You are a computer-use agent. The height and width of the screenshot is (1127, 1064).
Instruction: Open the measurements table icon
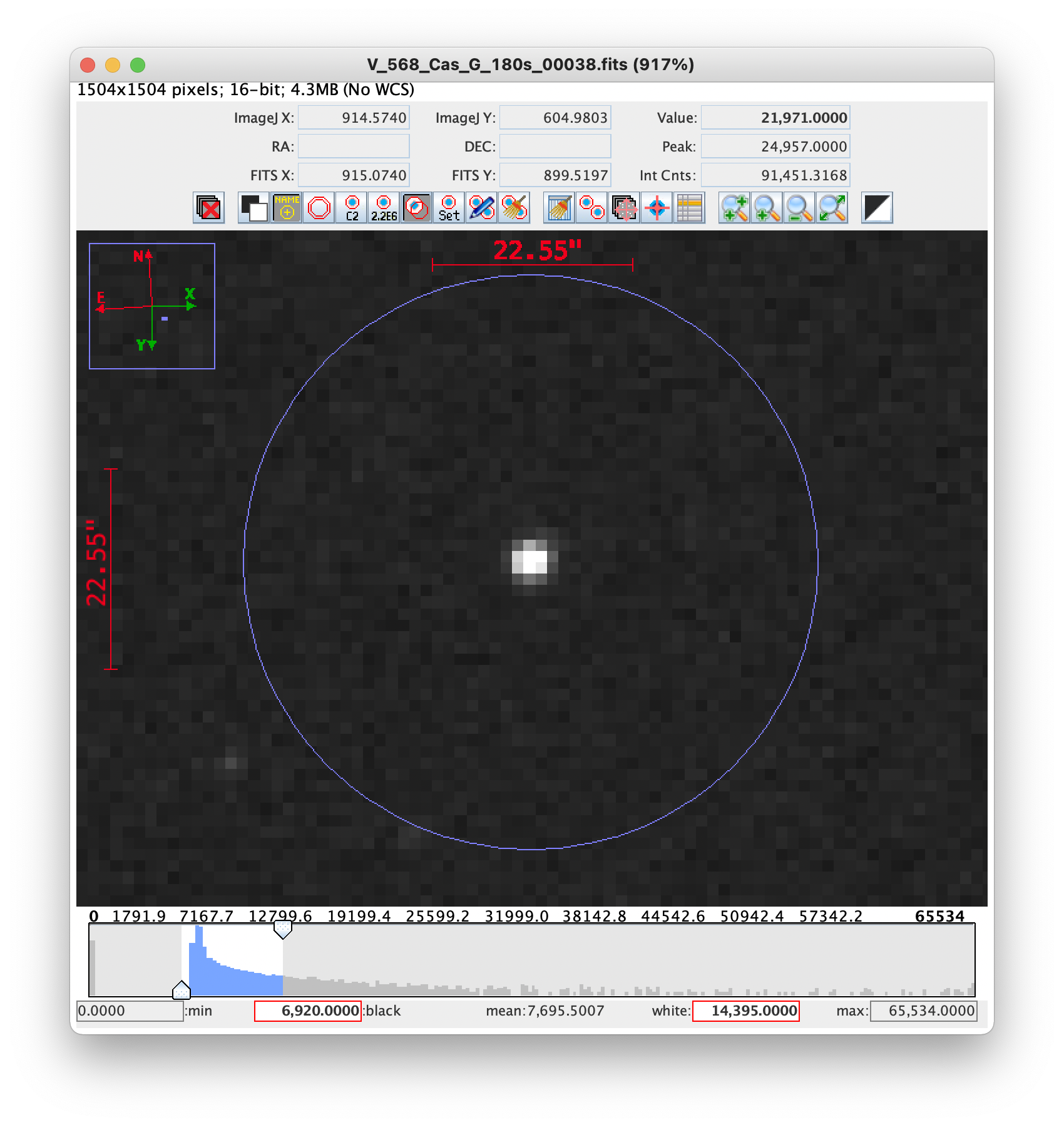[689, 208]
